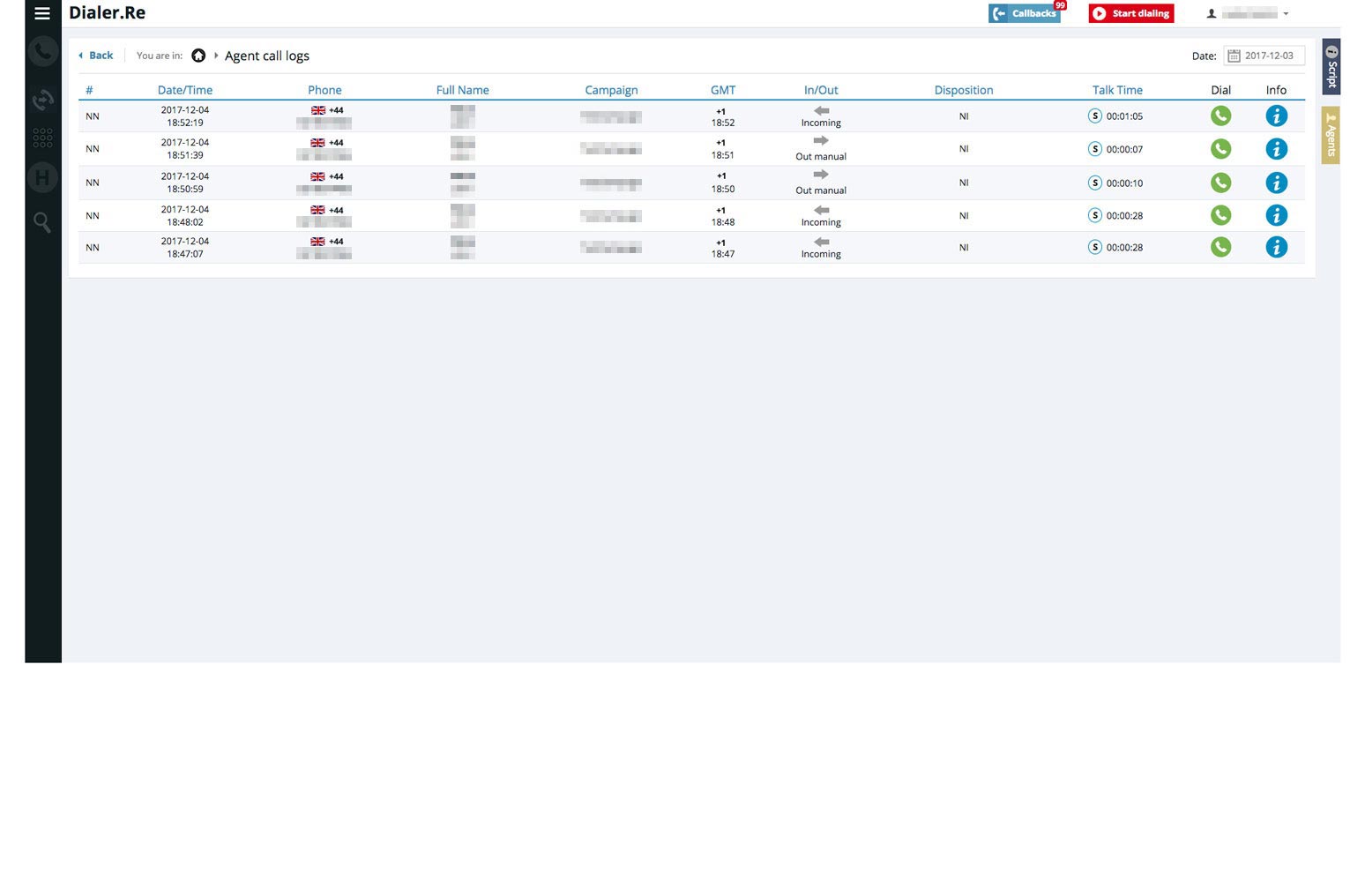This screenshot has width=1365, height=896.
Task: Dial the 18:47:07 call entry
Action: coord(1220,247)
